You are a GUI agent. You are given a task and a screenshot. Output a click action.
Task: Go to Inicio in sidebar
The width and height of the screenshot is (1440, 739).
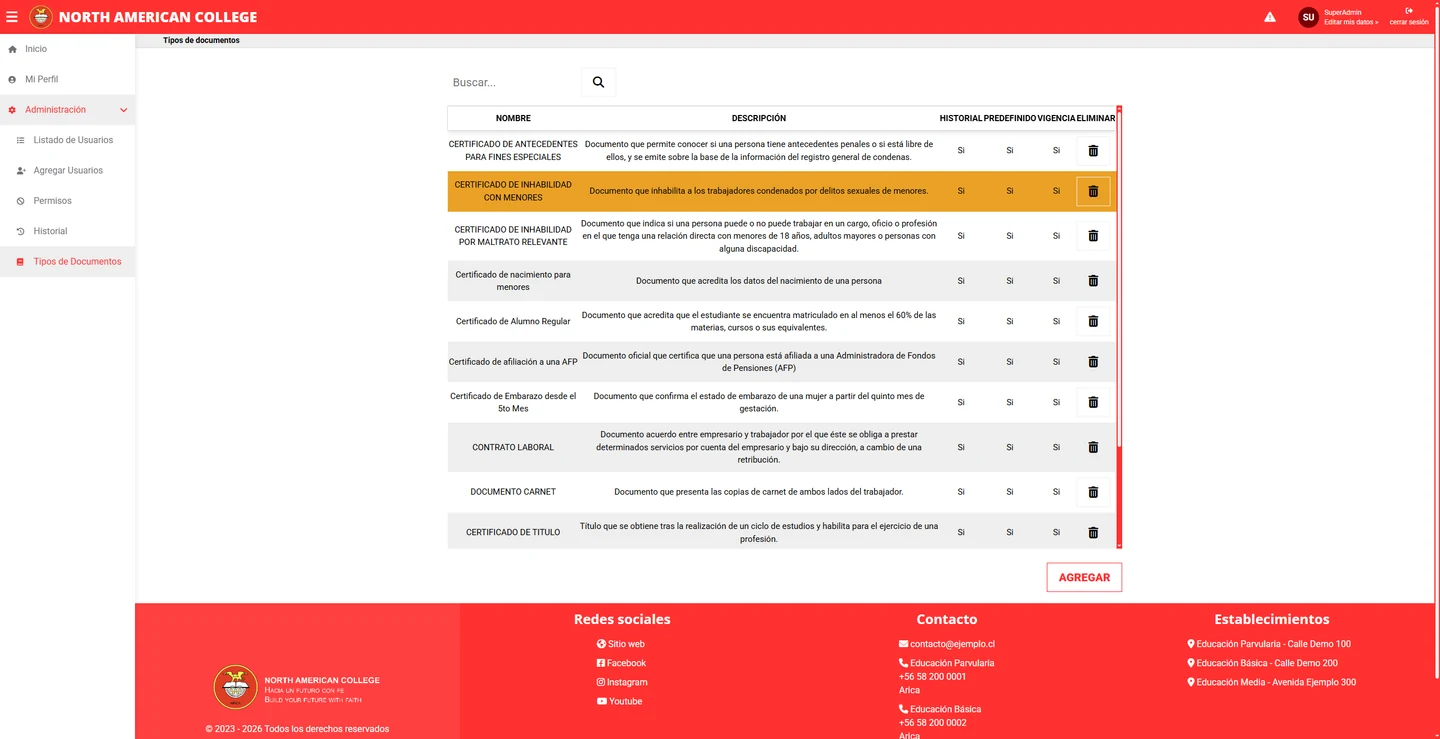point(36,49)
